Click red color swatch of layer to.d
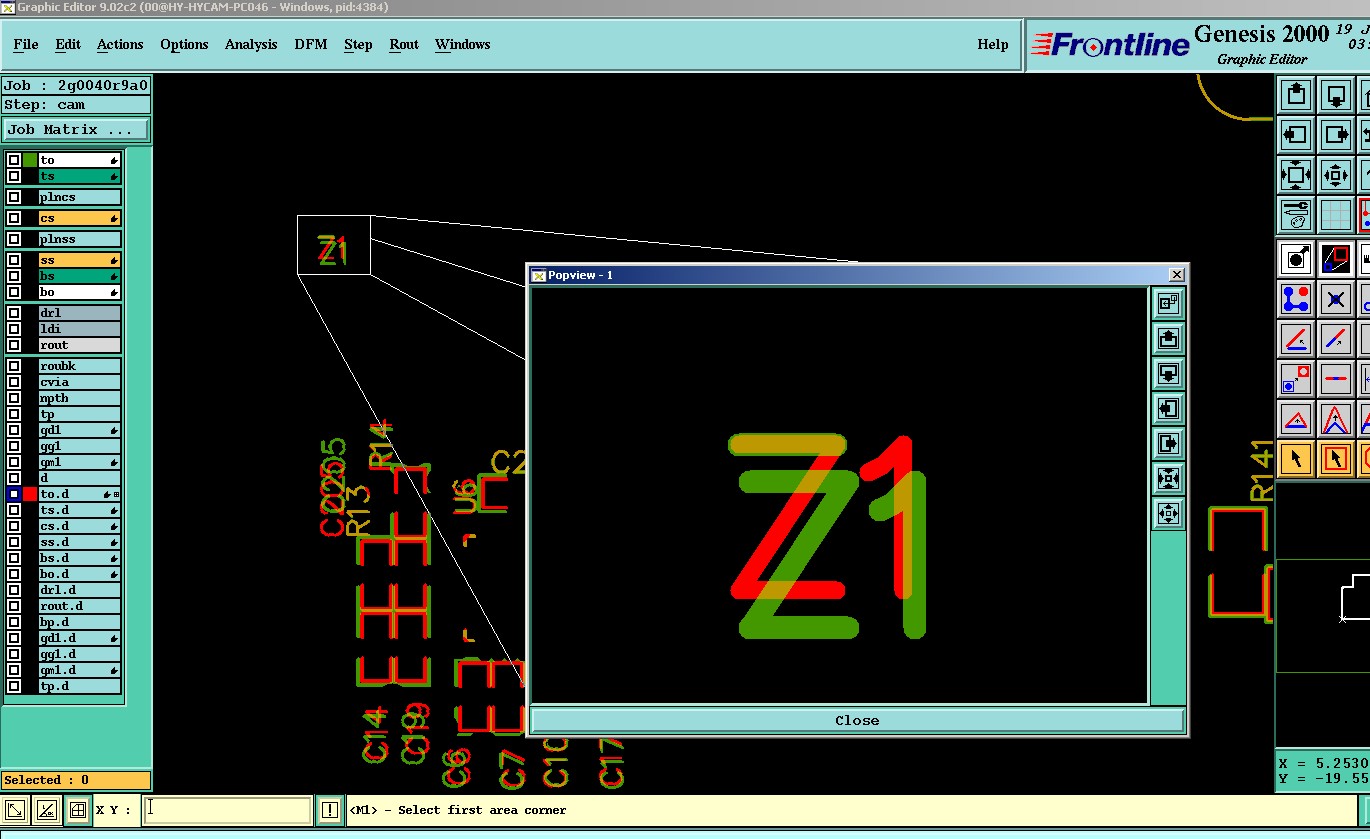 (30, 494)
